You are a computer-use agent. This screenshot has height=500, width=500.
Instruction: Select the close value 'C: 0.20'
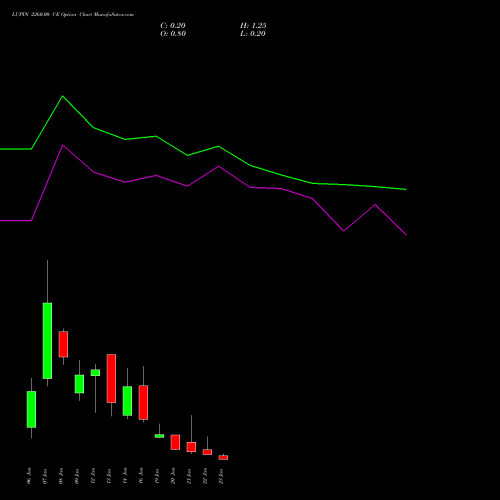[173, 26]
